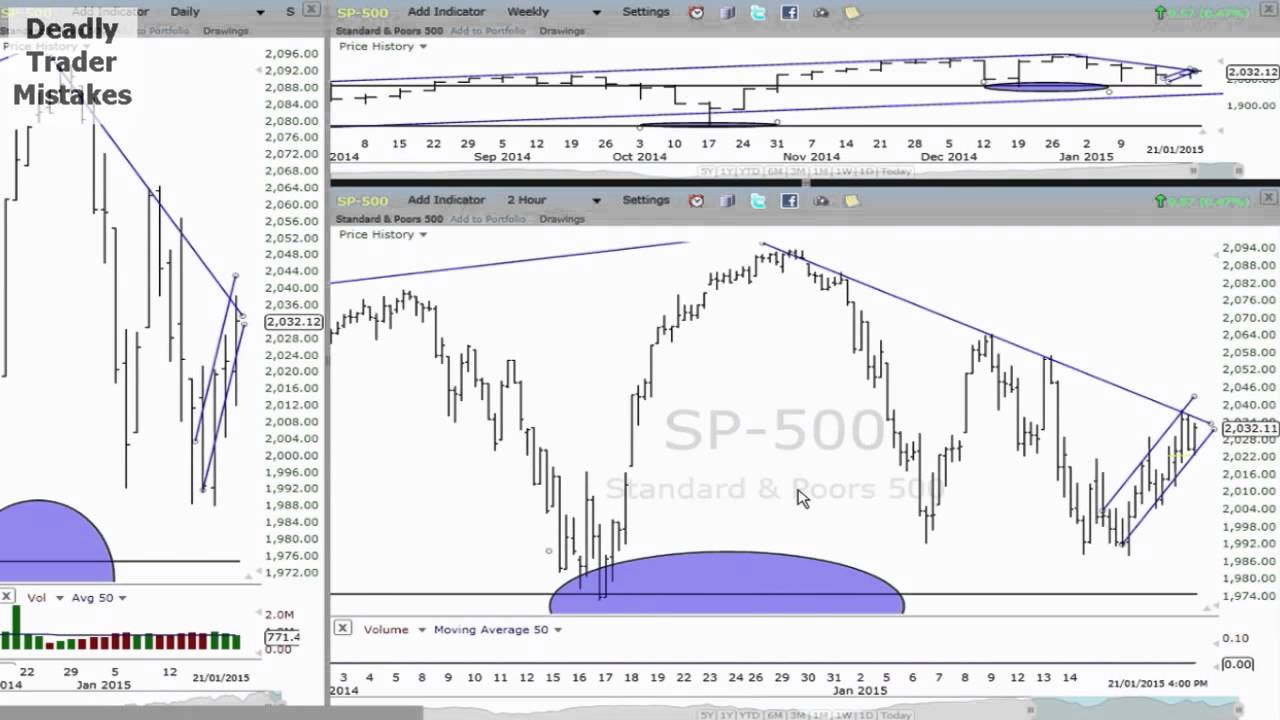Click the 2,032.12 price label on Daily chart

click(294, 322)
